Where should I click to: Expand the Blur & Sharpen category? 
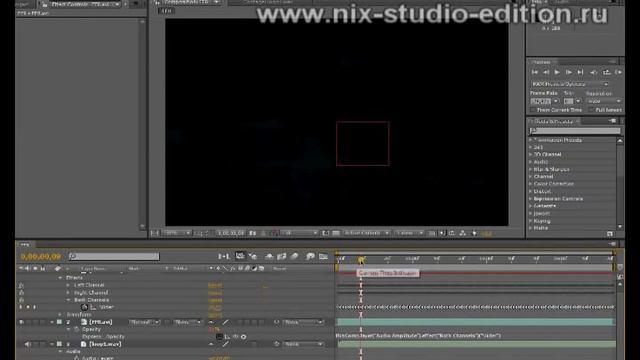click(531, 169)
